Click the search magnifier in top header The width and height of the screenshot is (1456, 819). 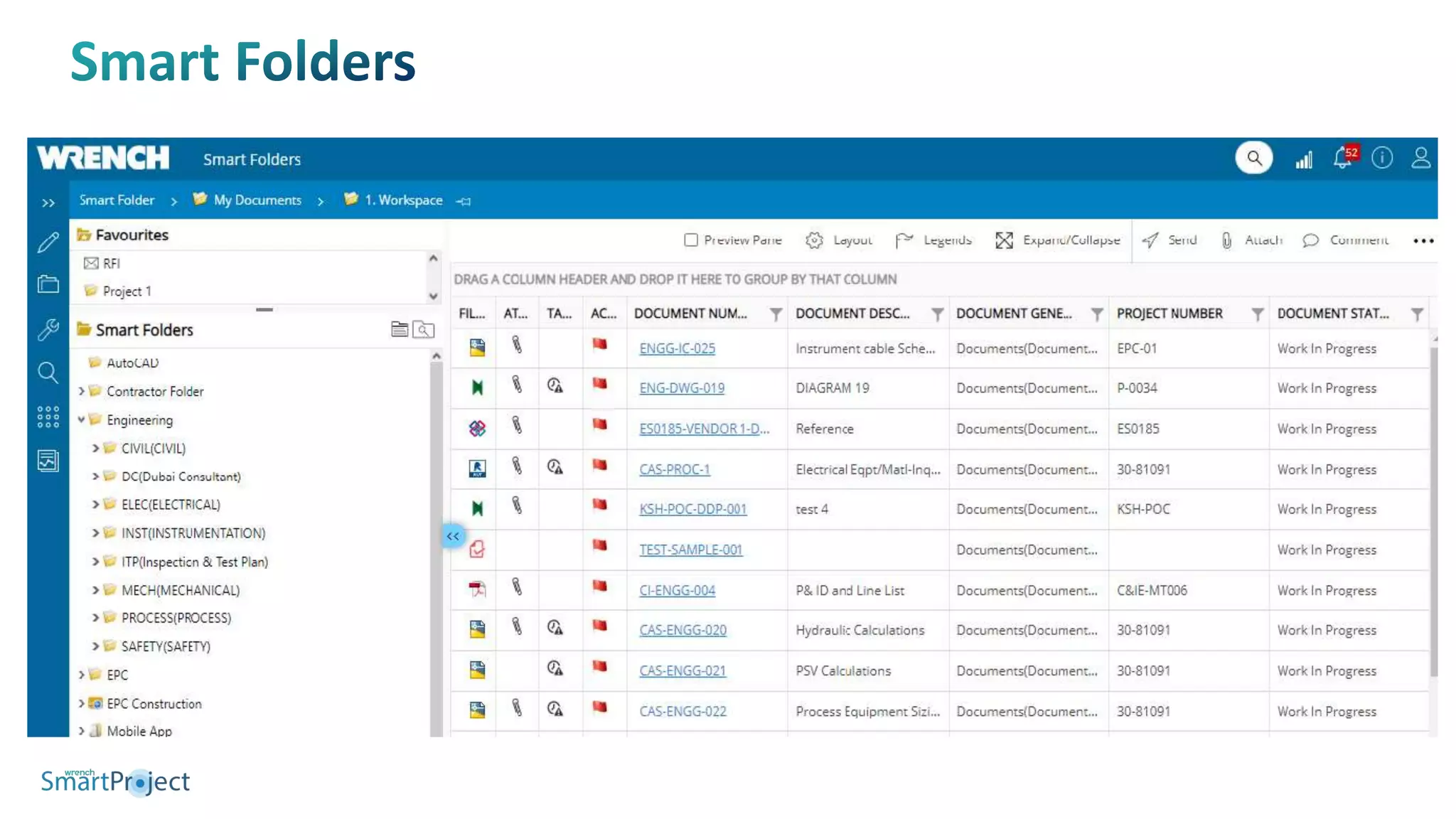click(1254, 158)
